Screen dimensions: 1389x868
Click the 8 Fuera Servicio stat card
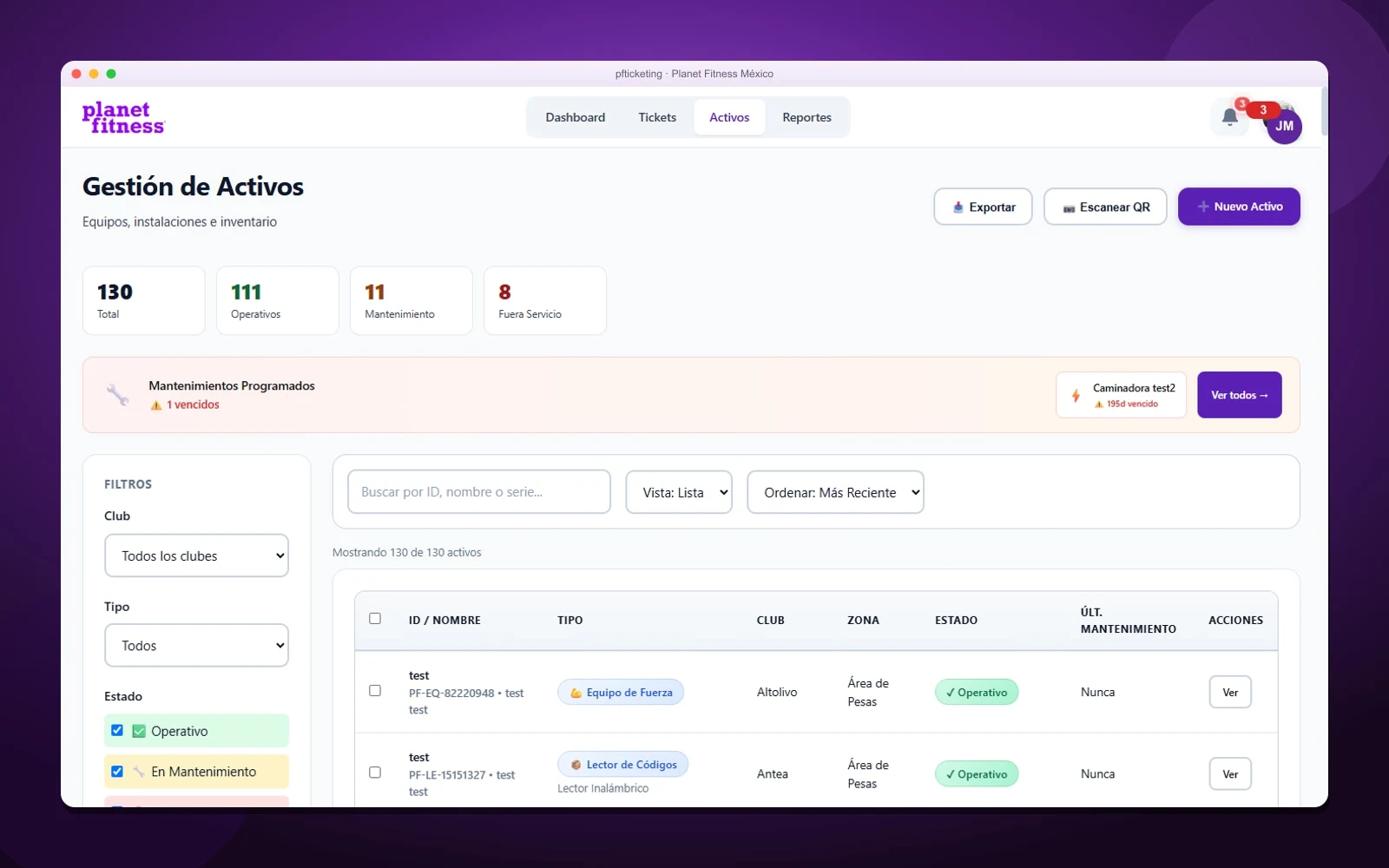click(545, 300)
